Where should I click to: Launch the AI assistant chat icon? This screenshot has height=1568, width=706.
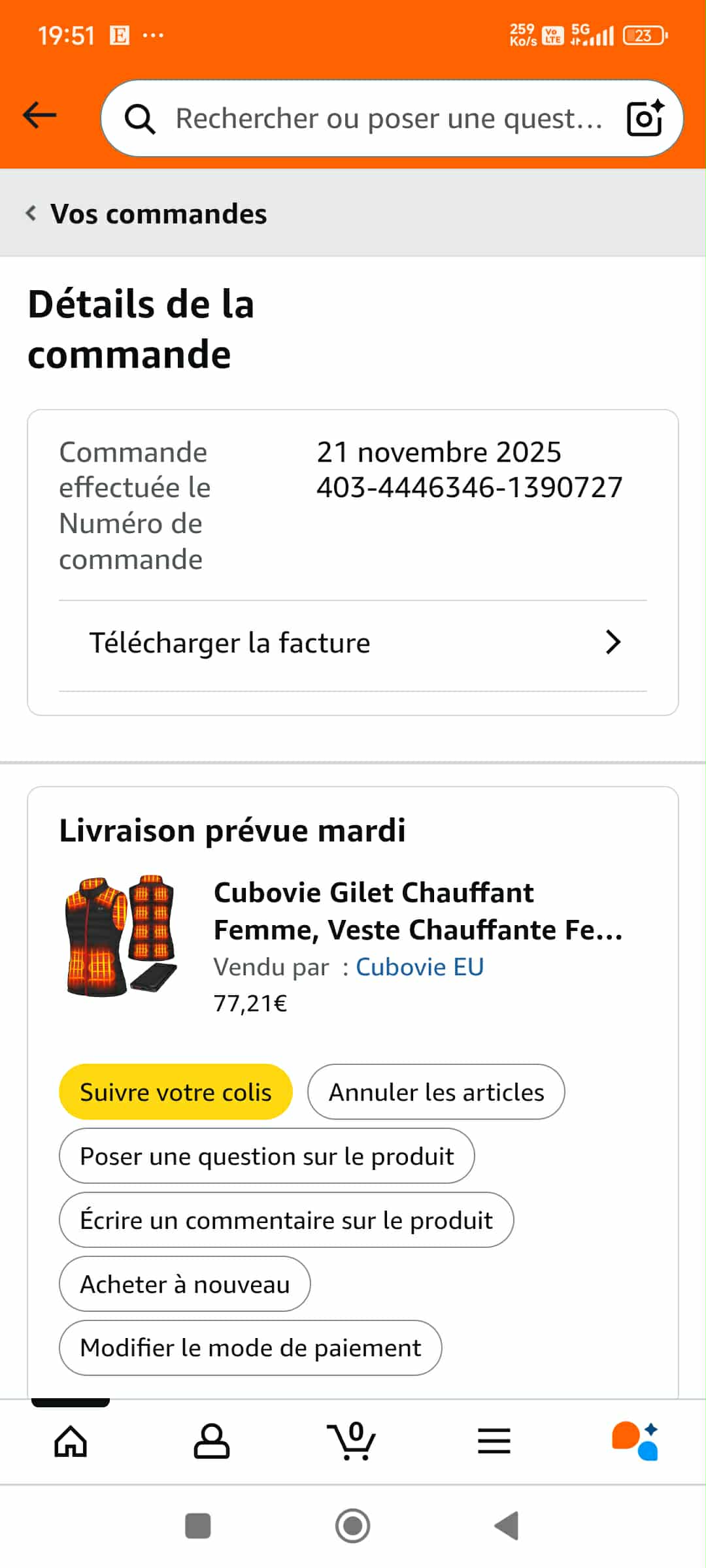635,1441
